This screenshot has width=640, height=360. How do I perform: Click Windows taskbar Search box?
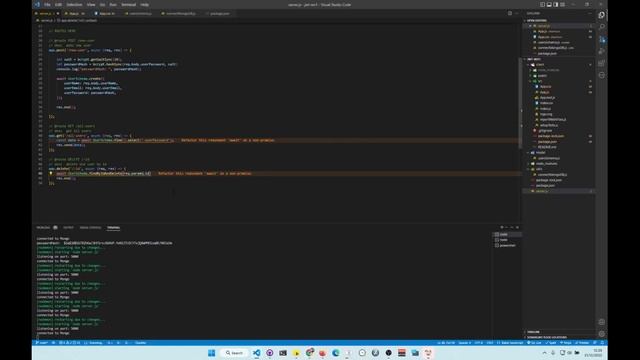pyautogui.click(x=234, y=353)
